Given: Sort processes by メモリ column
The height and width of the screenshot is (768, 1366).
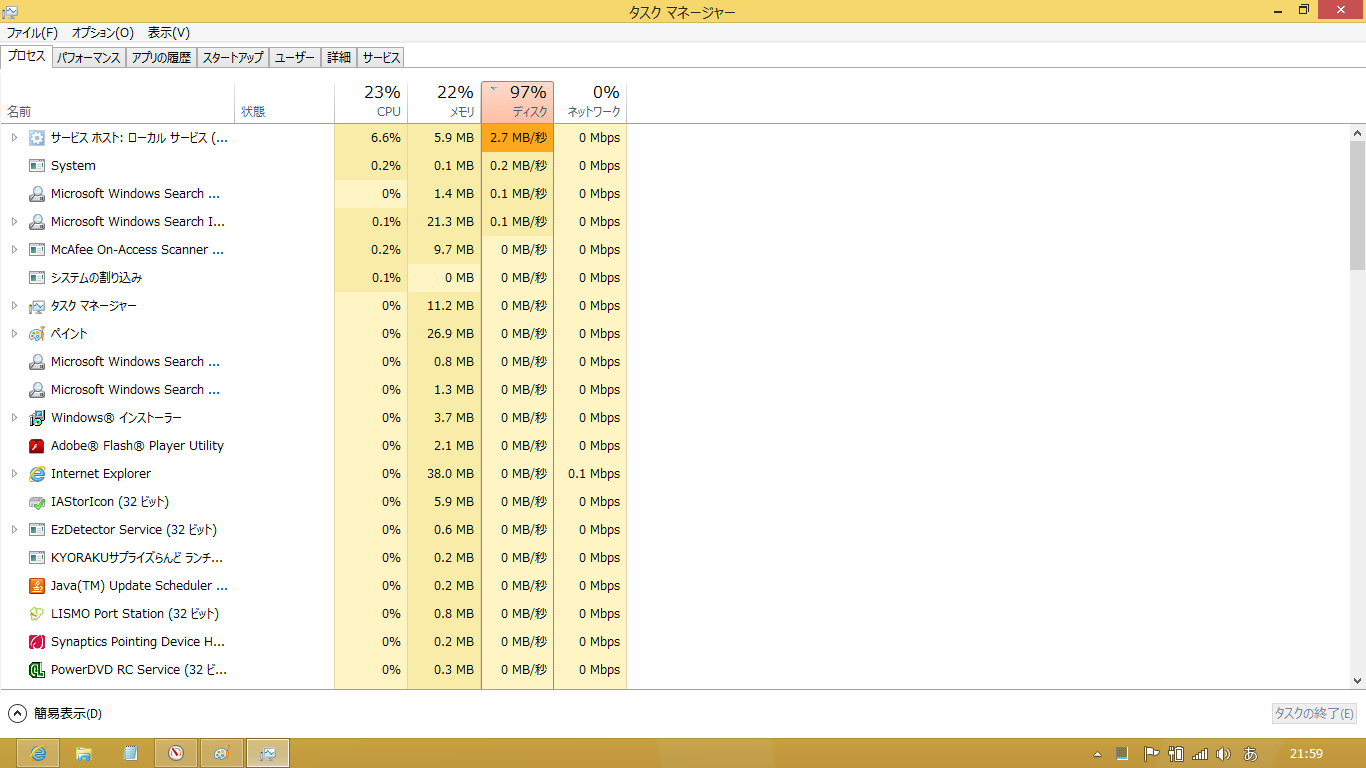Looking at the screenshot, I should coord(444,102).
